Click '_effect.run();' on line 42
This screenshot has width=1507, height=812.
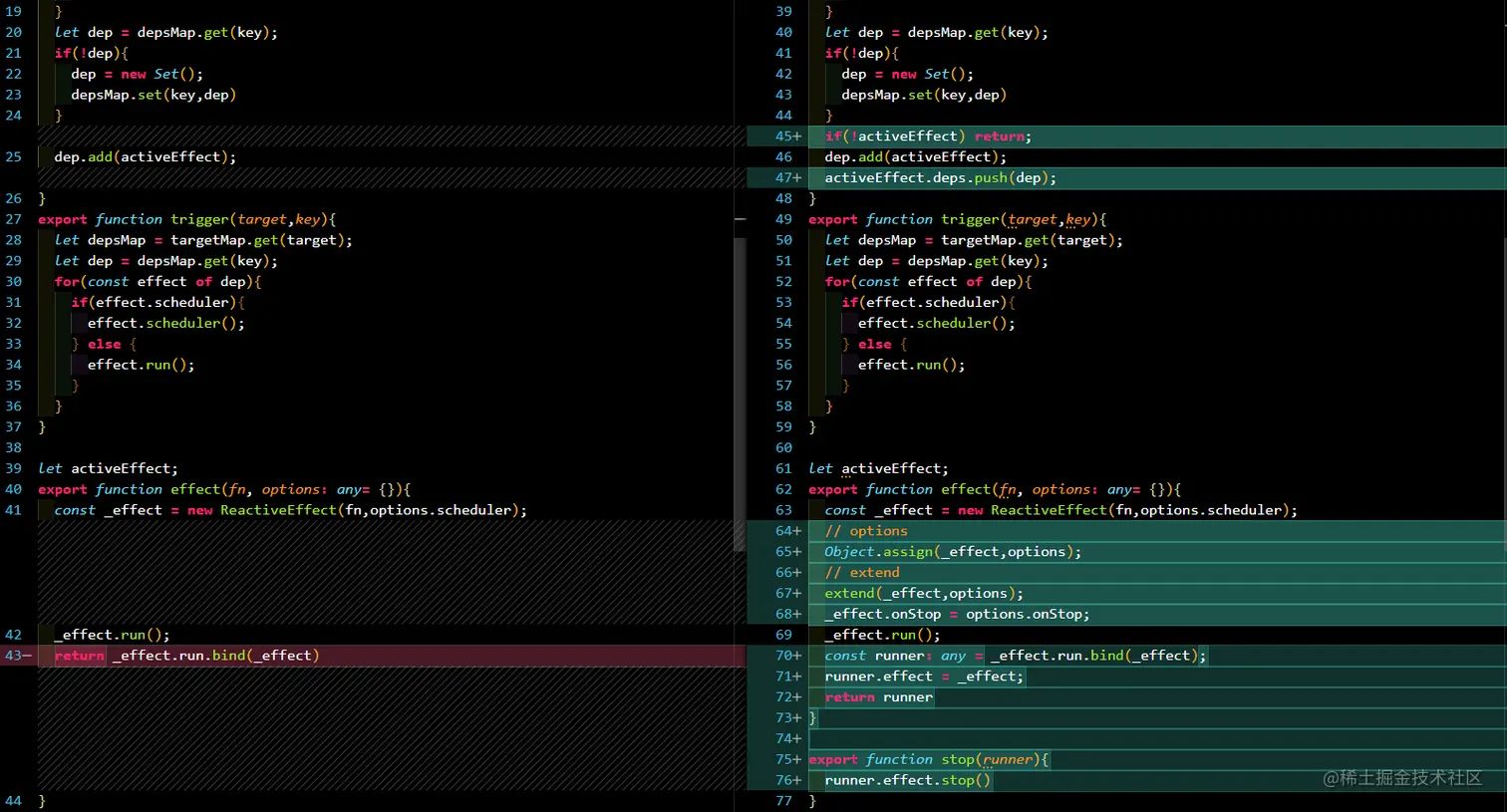[x=113, y=635]
